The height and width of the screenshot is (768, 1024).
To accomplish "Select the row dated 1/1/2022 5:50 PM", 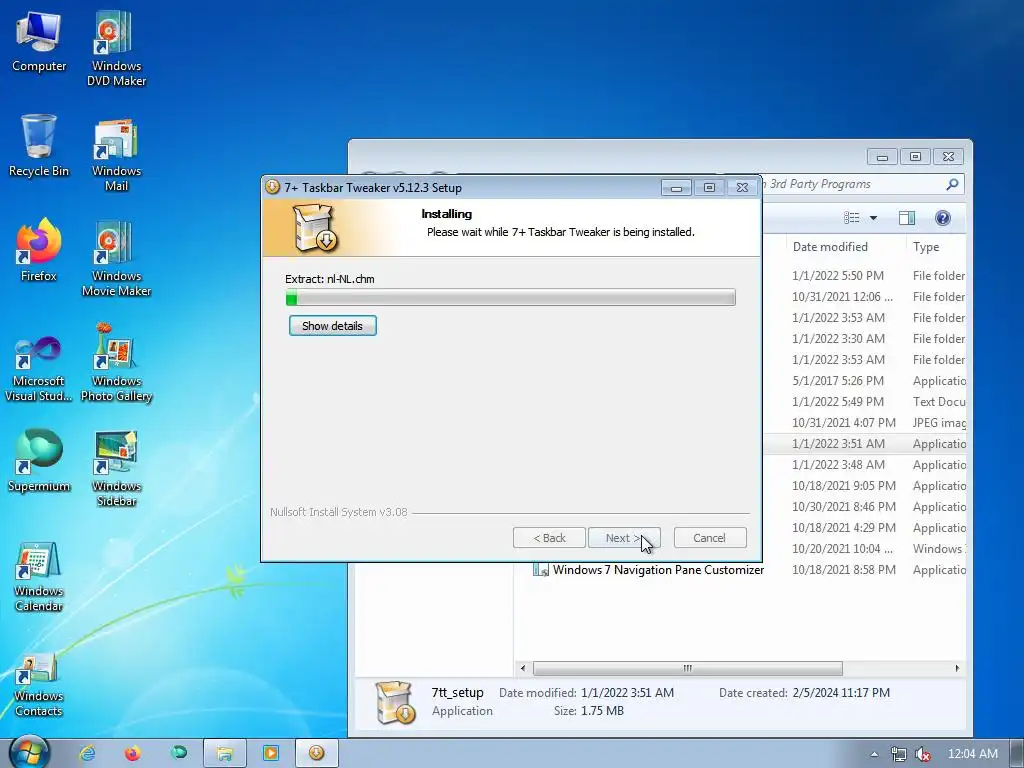I will (864, 276).
